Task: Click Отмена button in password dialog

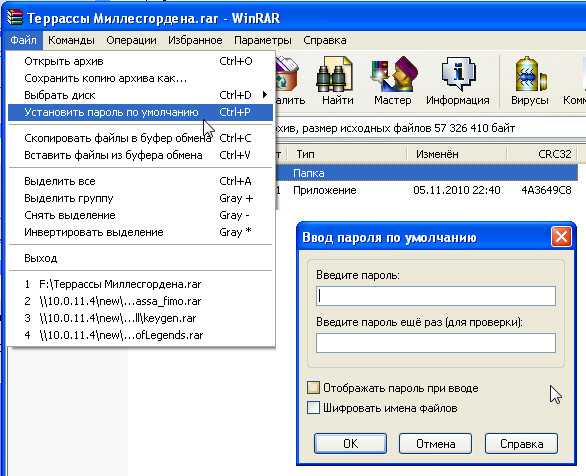Action: tap(435, 443)
